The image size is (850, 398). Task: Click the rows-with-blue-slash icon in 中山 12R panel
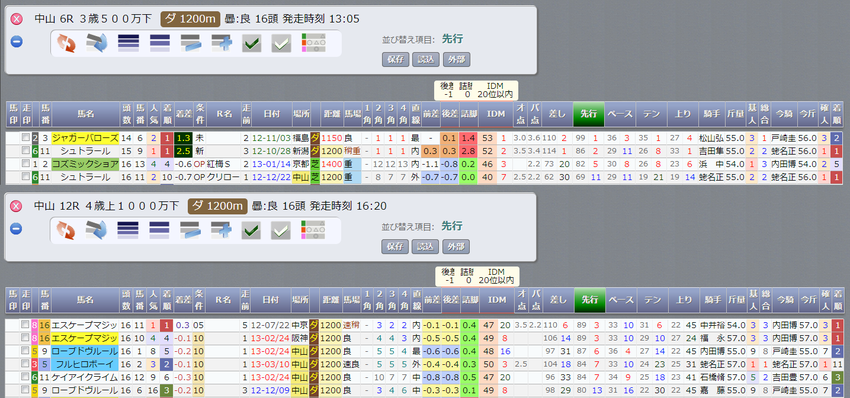click(190, 230)
